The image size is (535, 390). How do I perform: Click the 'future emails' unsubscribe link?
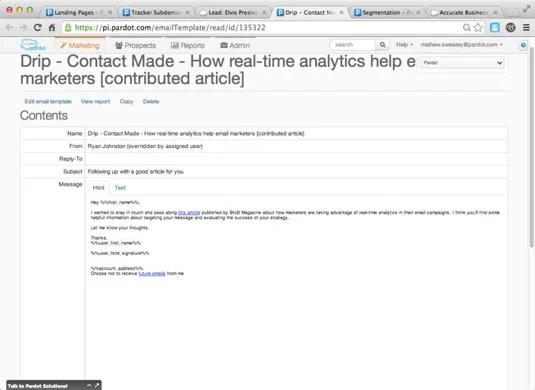[x=152, y=274]
